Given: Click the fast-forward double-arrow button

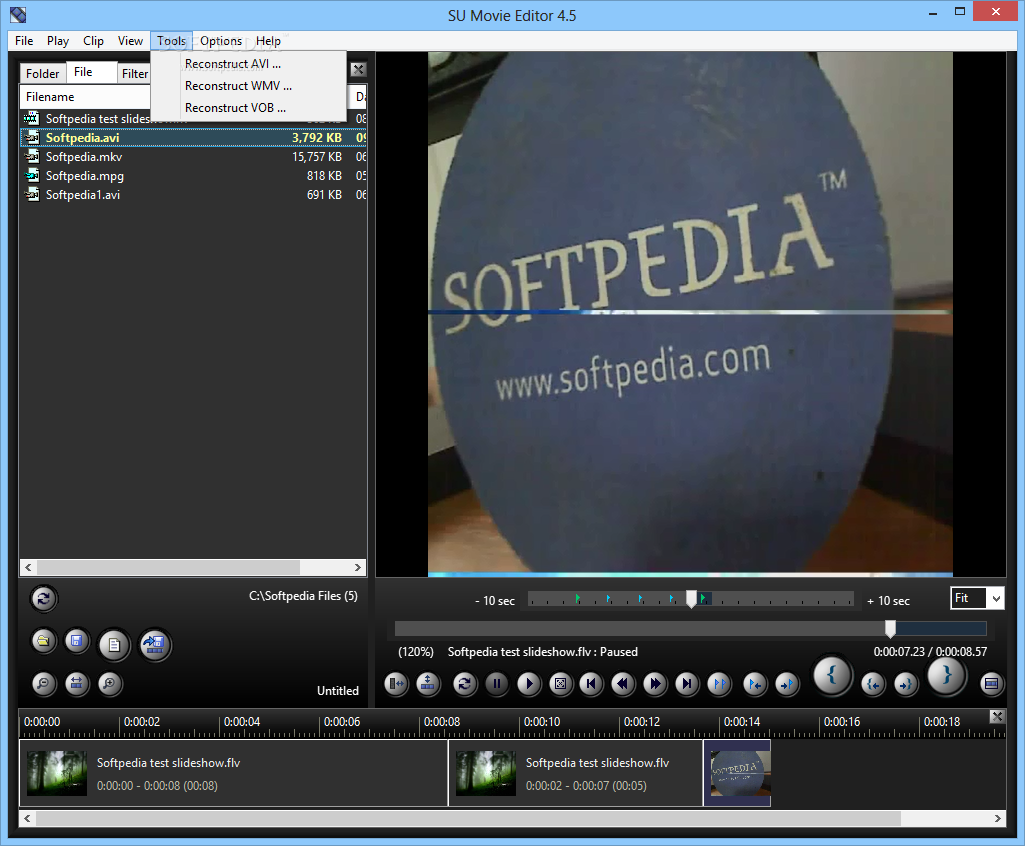Looking at the screenshot, I should pyautogui.click(x=655, y=684).
